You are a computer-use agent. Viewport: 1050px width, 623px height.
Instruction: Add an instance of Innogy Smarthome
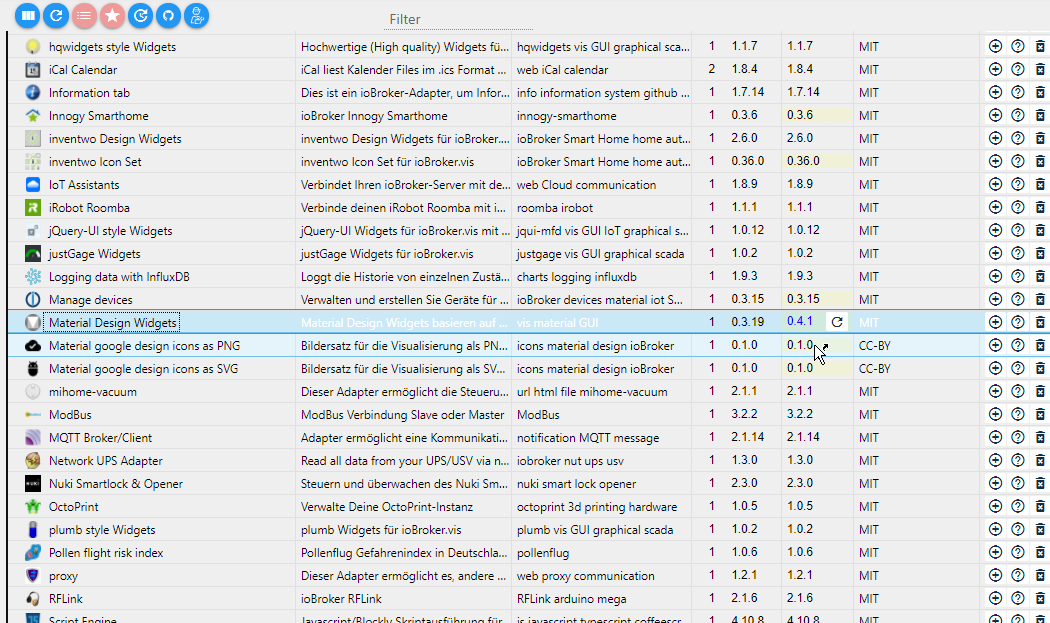[995, 115]
